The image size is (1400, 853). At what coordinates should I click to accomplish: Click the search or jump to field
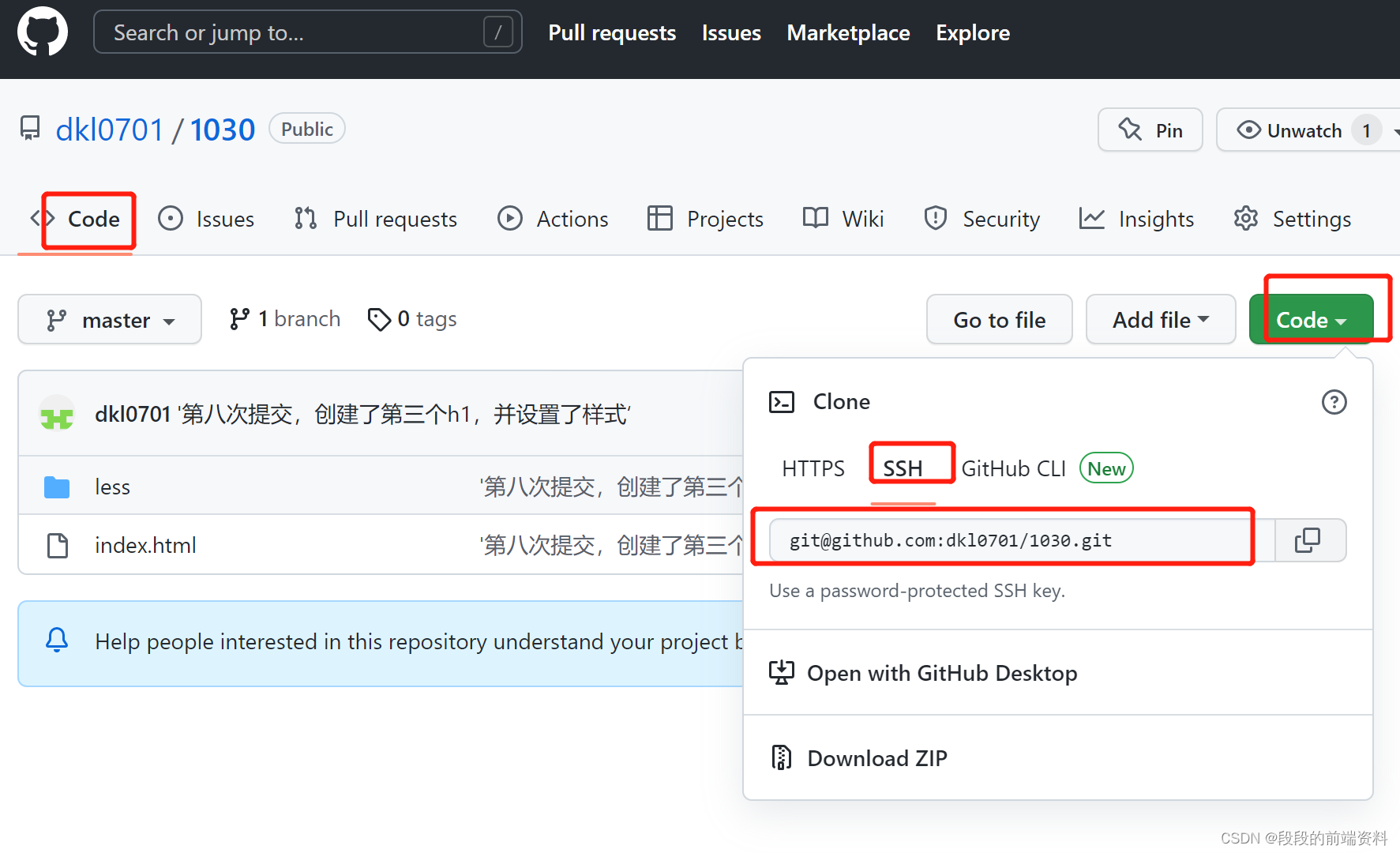pos(307,32)
